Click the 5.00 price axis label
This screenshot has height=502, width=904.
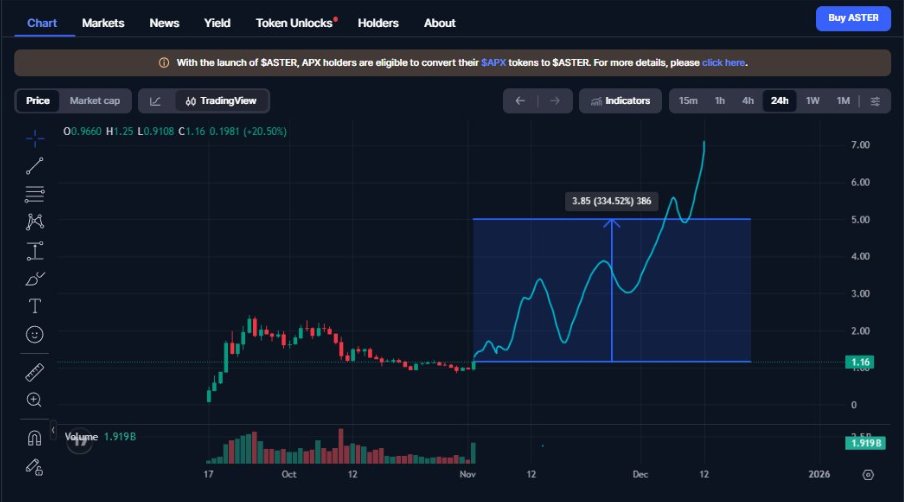tap(860, 220)
